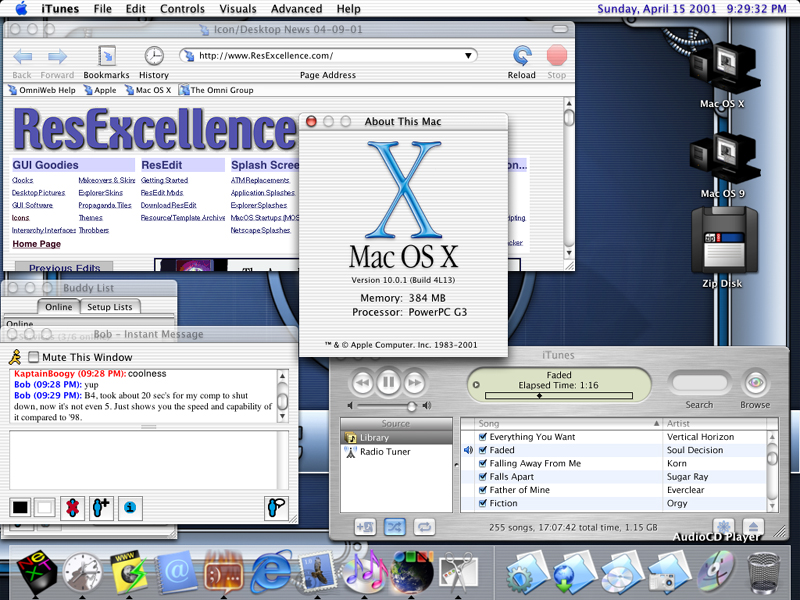Click the iTunes volume slider knob
Viewport: 800px width, 600px height.
[411, 406]
